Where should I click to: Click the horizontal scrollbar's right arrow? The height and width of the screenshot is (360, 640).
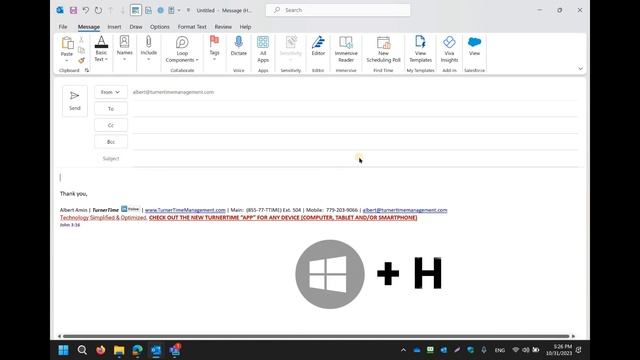click(573, 336)
